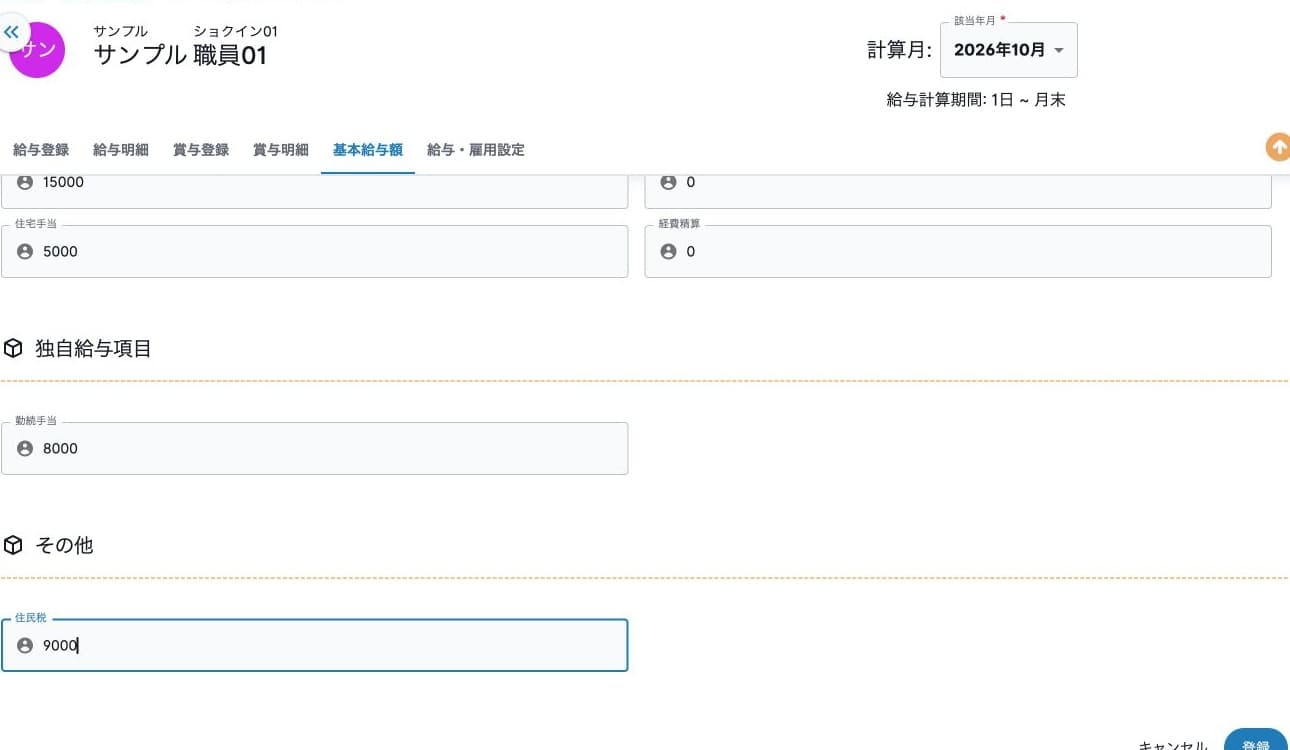Open the 給与明細 tab
Screen dimensions: 1290x750
121,150
